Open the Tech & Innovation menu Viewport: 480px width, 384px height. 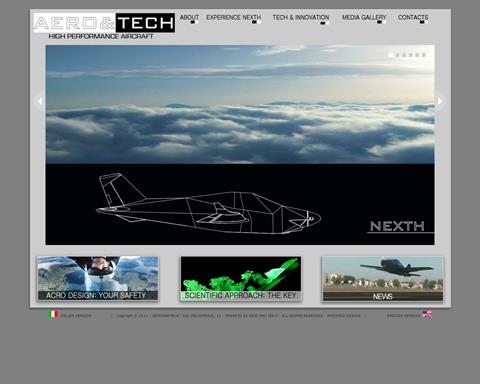(301, 17)
